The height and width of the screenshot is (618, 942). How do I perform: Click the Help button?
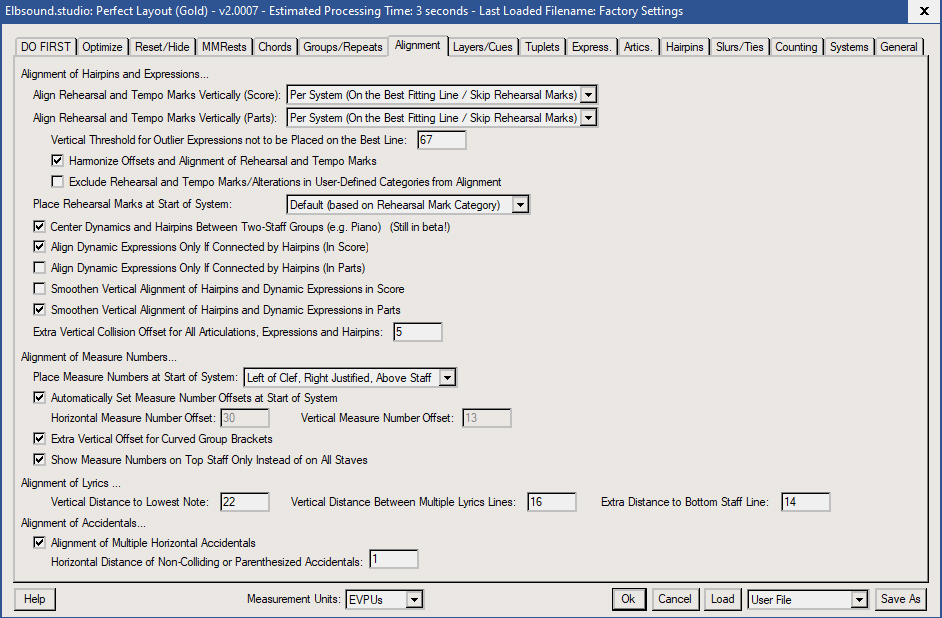[35, 599]
